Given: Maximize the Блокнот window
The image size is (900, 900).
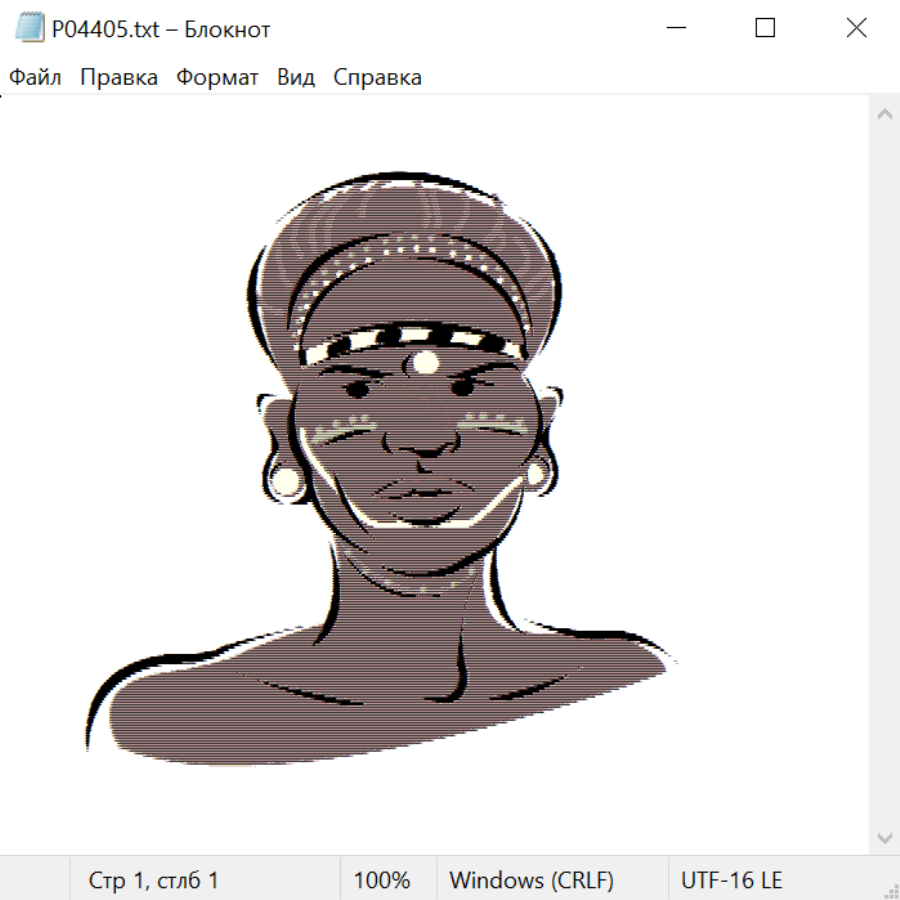Looking at the screenshot, I should click(765, 29).
